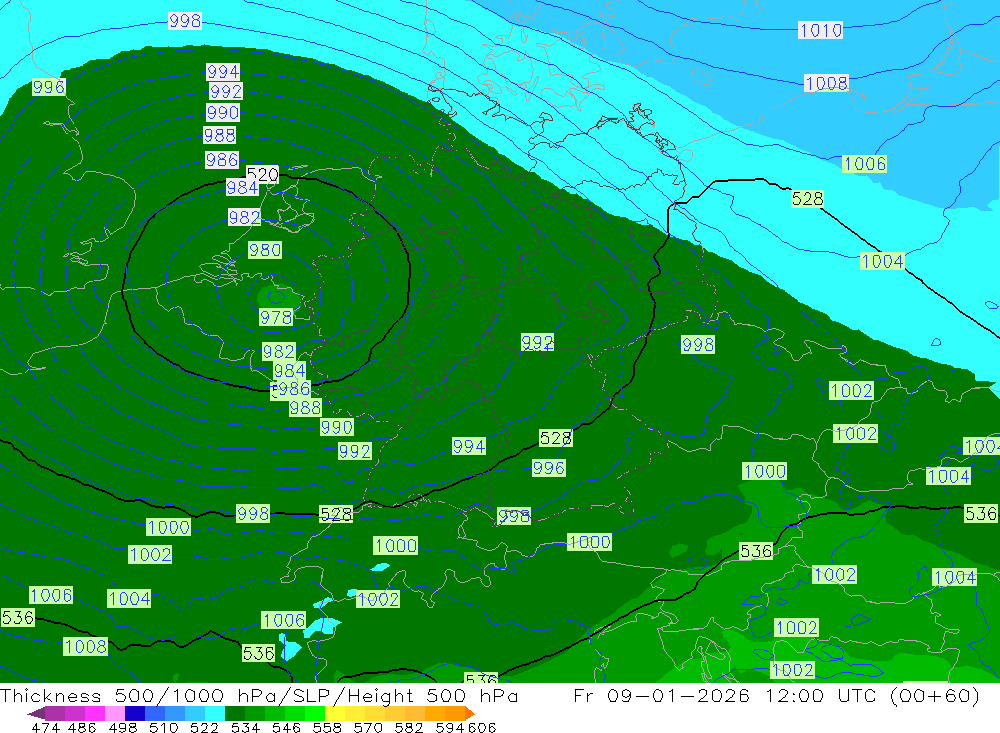
Task: Select the 606 legend value
Action: (482, 727)
